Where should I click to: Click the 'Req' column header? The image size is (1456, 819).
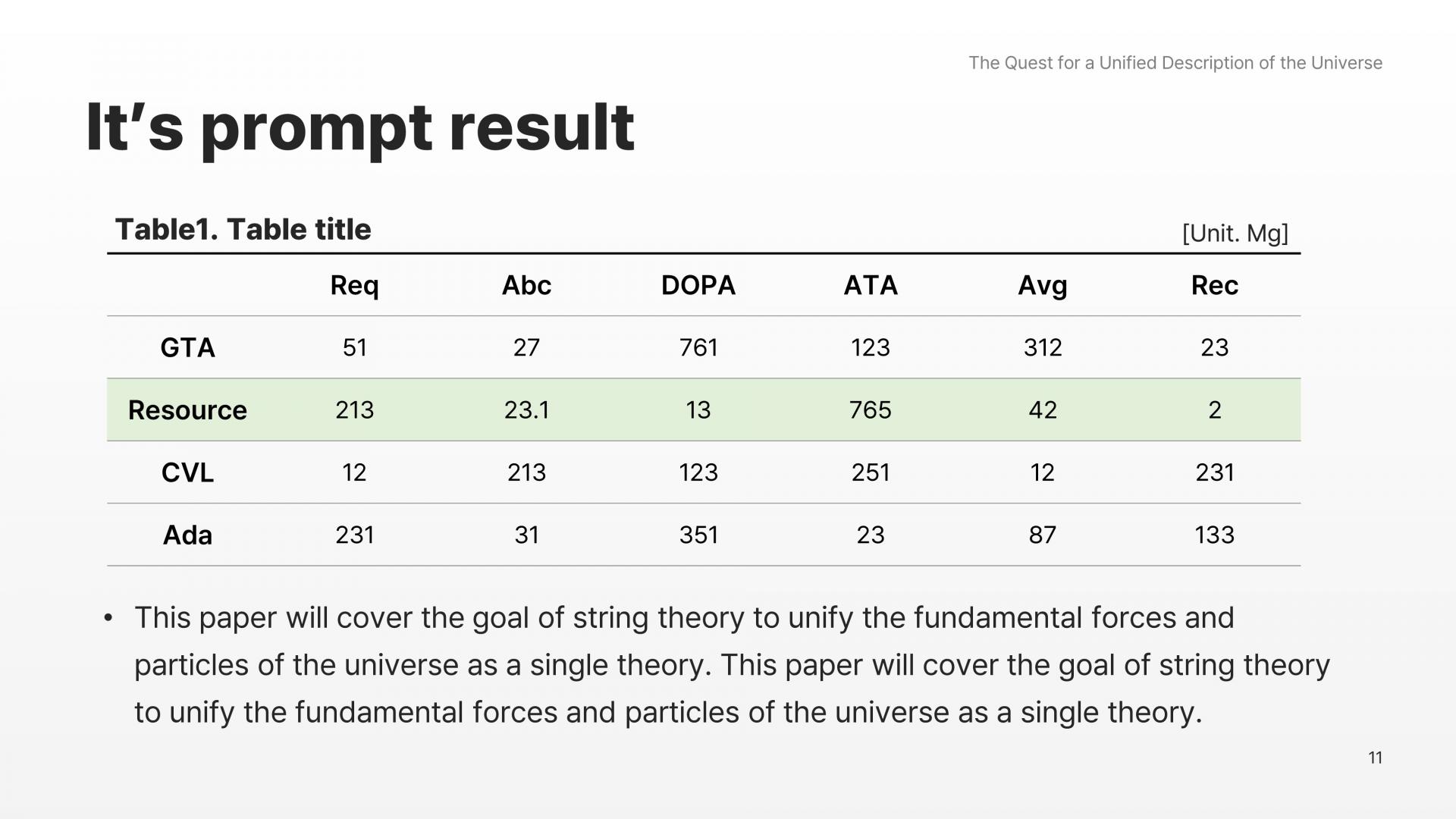pyautogui.click(x=354, y=285)
